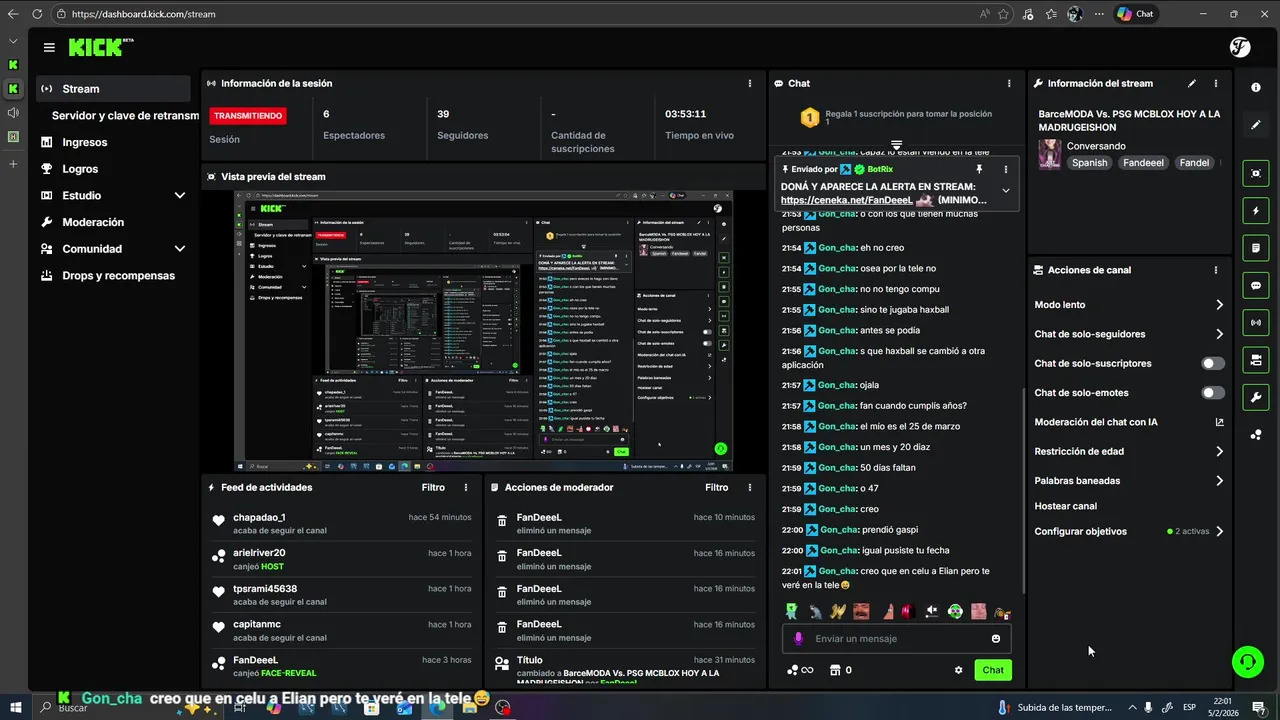Open the ceneka.net/FanDeeeL link
Image resolution: width=1280 pixels, height=720 pixels.
846,200
